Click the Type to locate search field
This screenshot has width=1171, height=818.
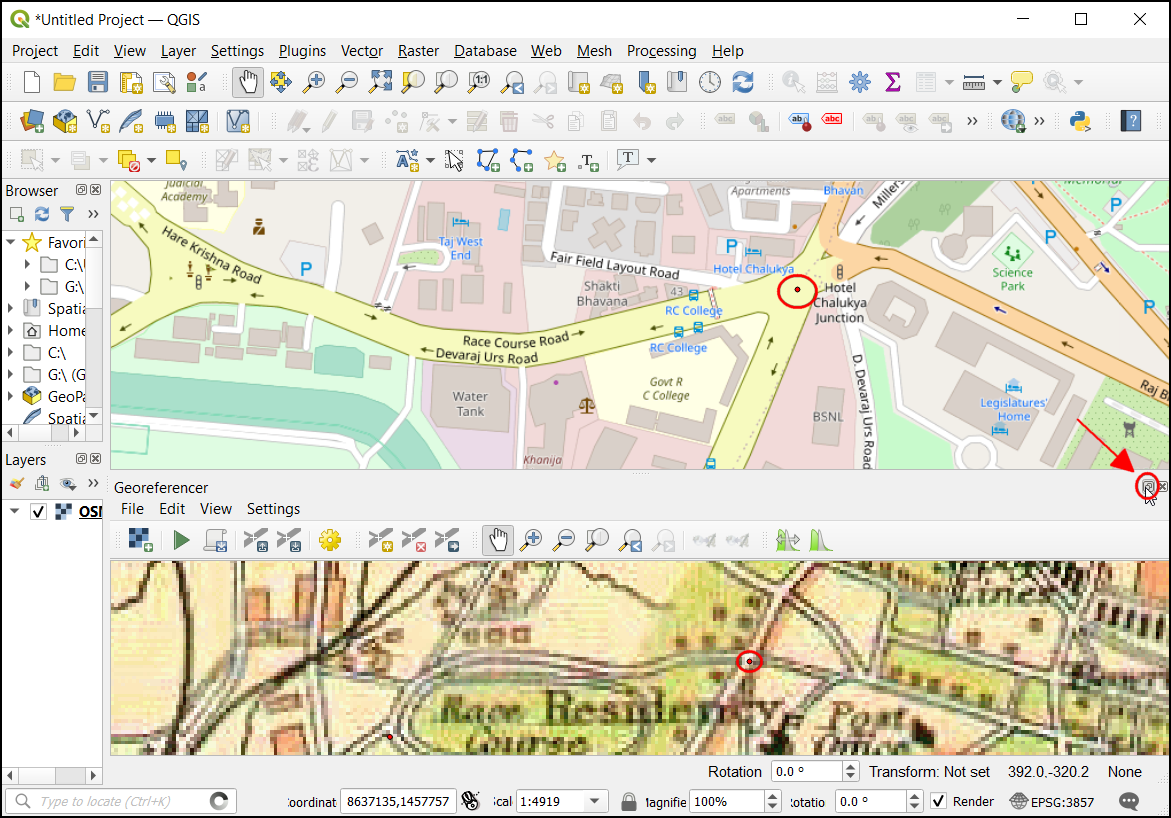point(121,802)
